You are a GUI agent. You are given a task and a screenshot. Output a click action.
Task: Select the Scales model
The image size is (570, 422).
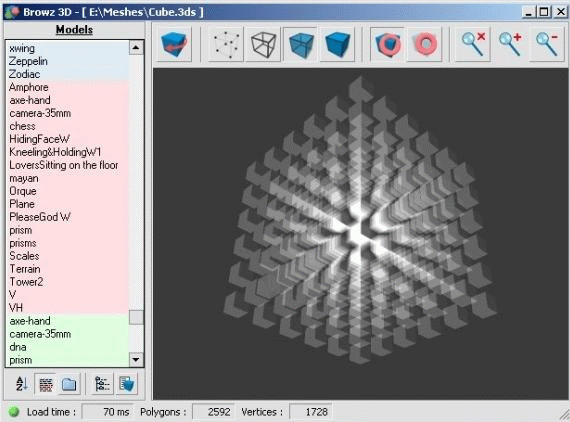(67, 256)
